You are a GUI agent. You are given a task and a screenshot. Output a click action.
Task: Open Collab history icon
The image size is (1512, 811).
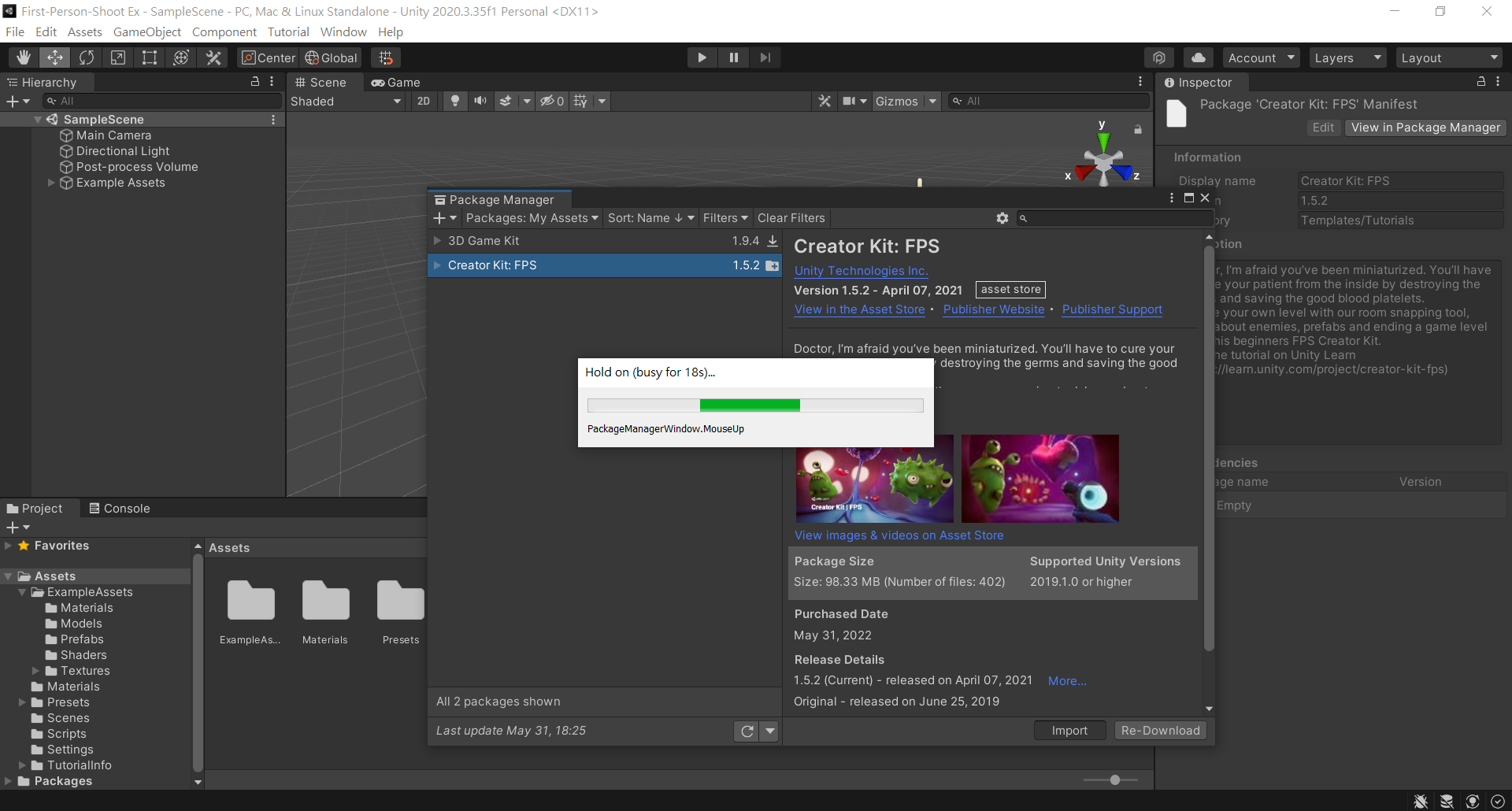tap(1159, 57)
